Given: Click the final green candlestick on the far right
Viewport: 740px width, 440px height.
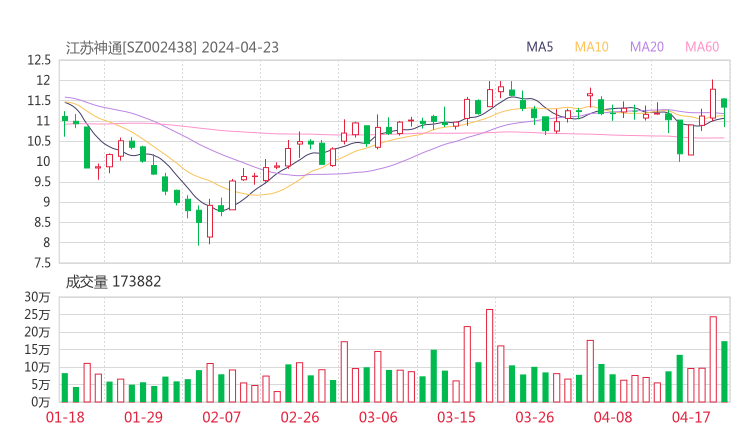Looking at the screenshot, I should (724, 112).
